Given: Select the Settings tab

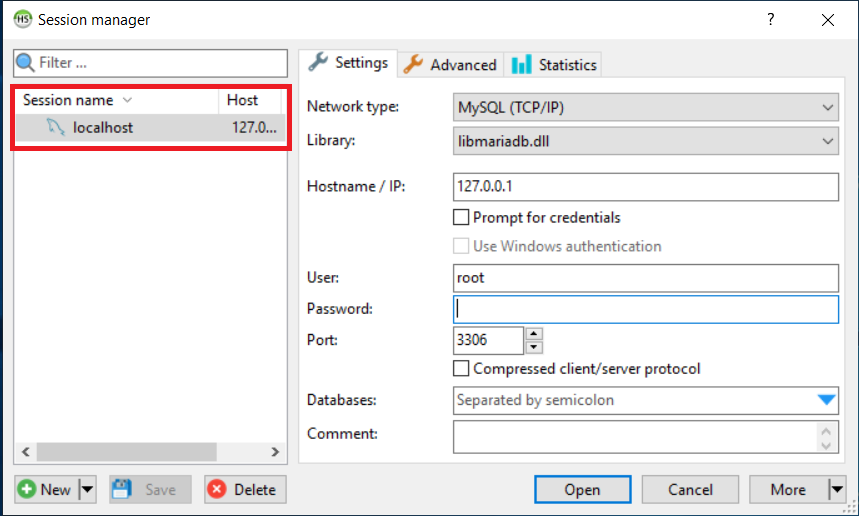Looking at the screenshot, I should (348, 63).
